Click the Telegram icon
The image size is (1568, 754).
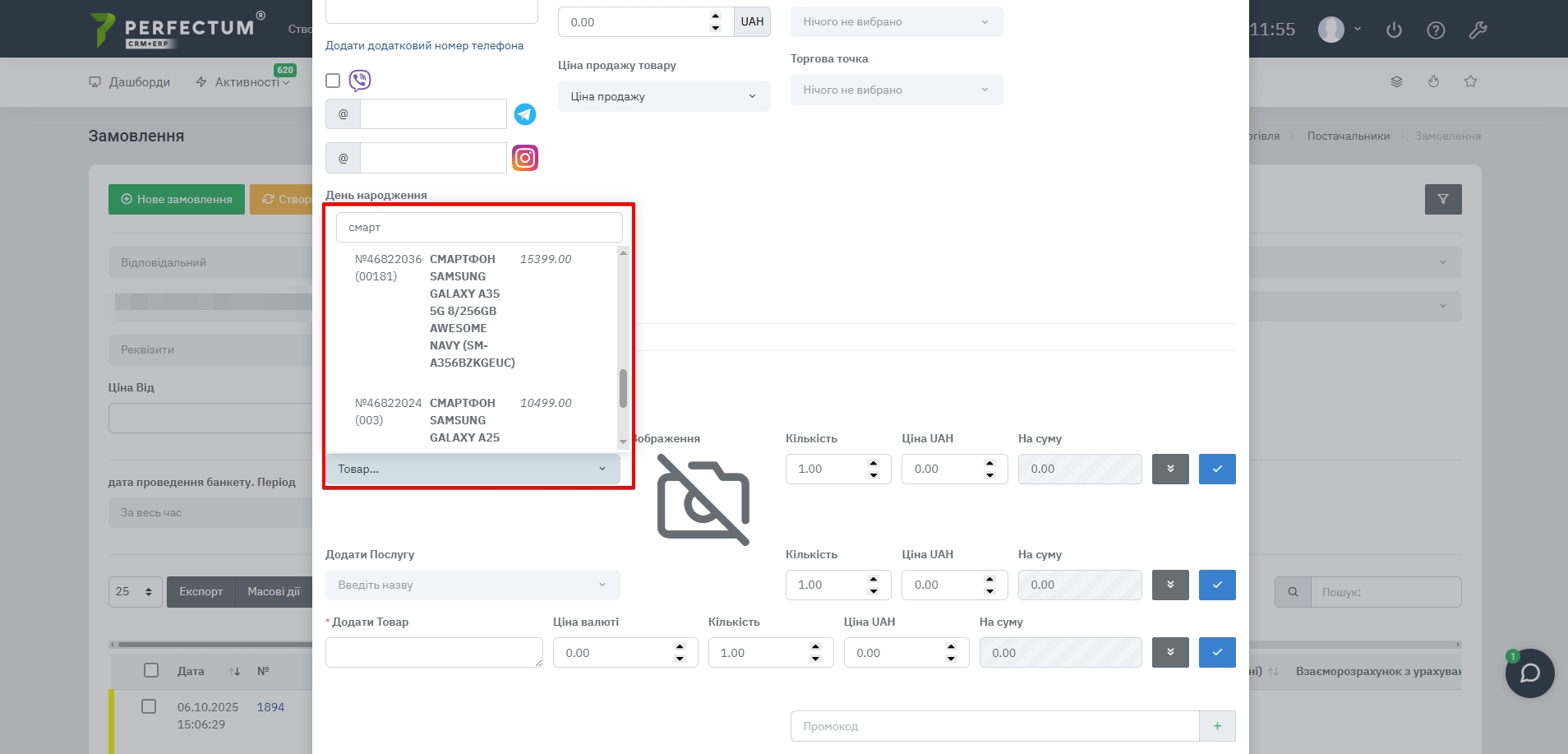pyautogui.click(x=525, y=114)
